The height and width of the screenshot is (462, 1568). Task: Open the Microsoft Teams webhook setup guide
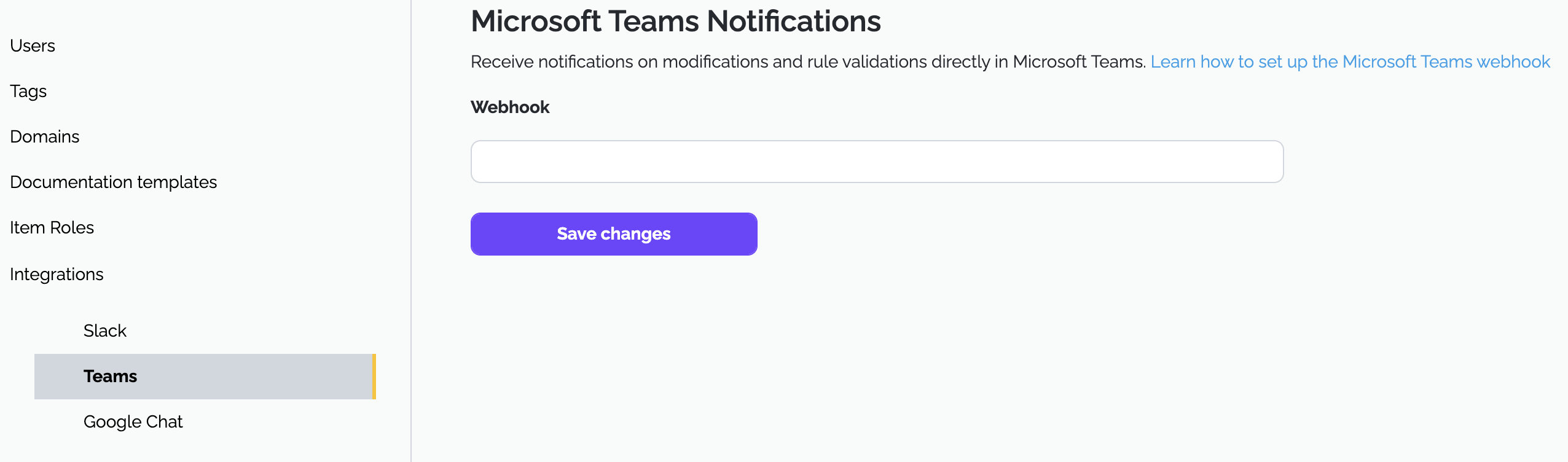[1350, 61]
